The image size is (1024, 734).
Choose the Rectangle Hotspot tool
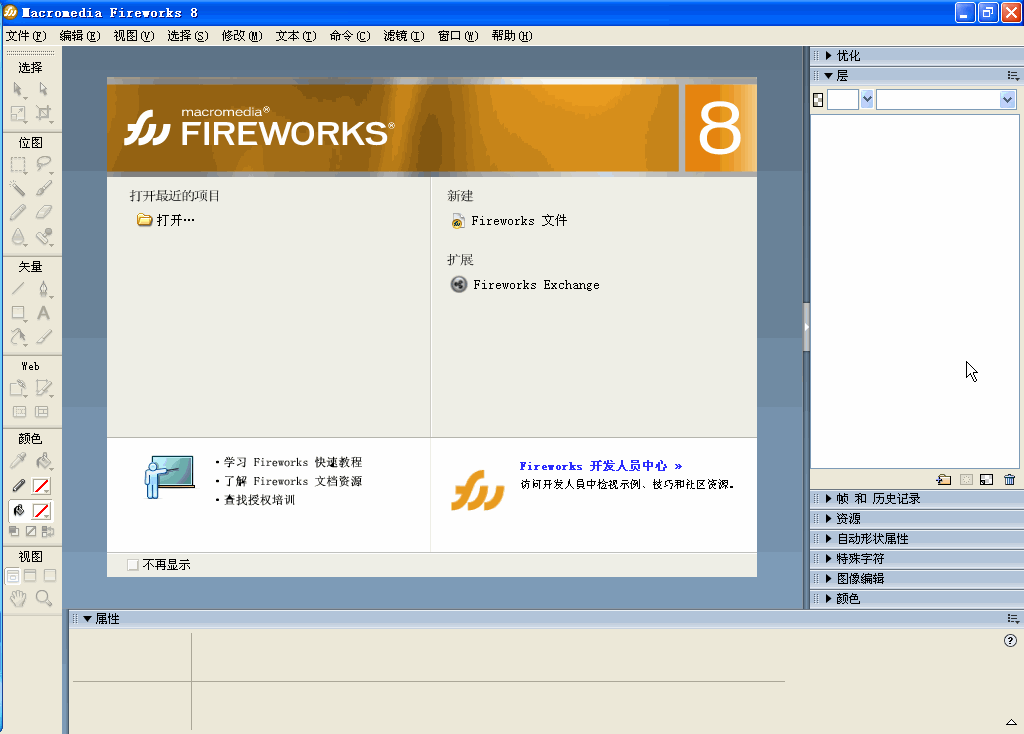(18, 388)
